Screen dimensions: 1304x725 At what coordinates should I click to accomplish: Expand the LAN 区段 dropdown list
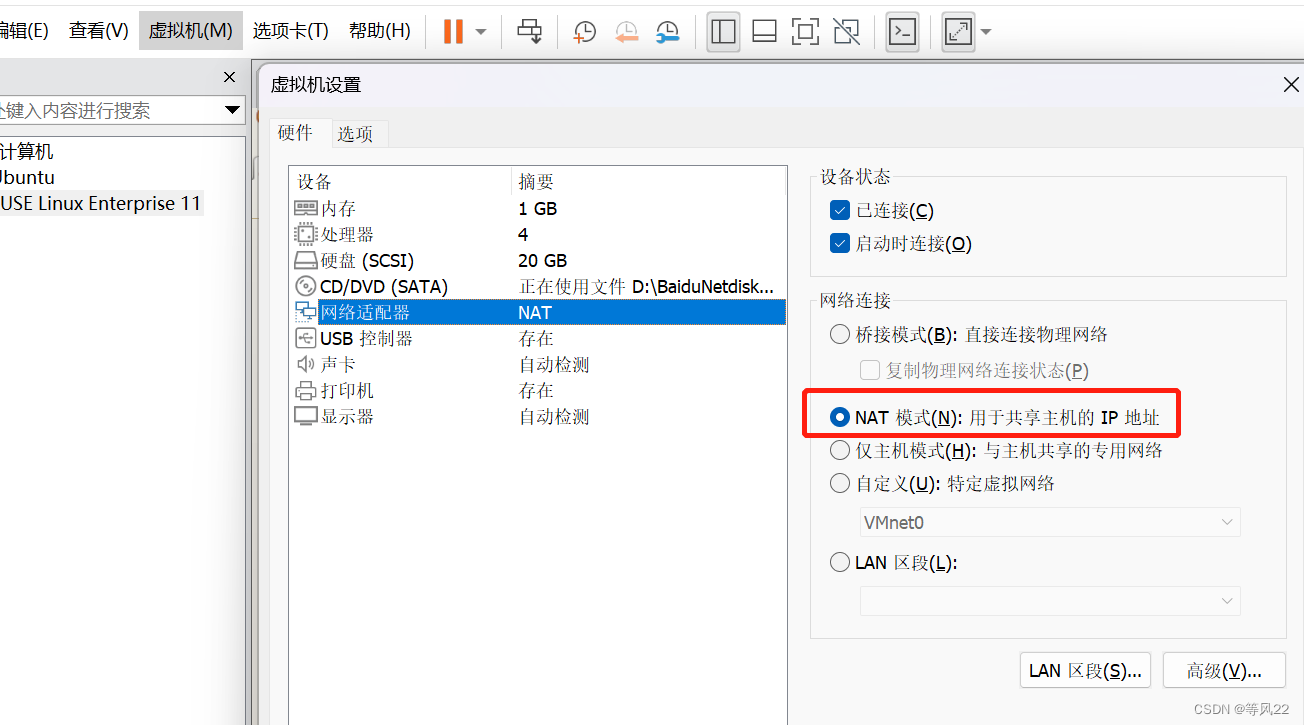(1227, 600)
